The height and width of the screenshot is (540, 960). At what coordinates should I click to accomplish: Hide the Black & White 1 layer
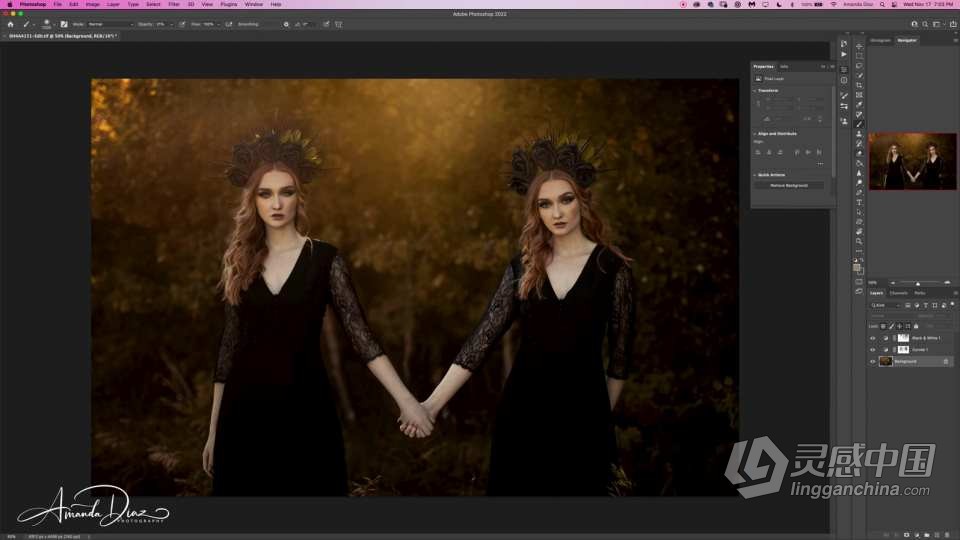[x=873, y=338]
